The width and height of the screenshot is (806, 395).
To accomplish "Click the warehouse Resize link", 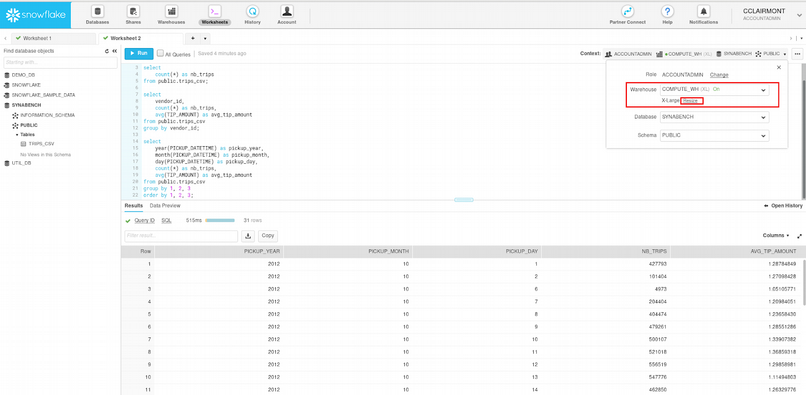I will tap(691, 101).
